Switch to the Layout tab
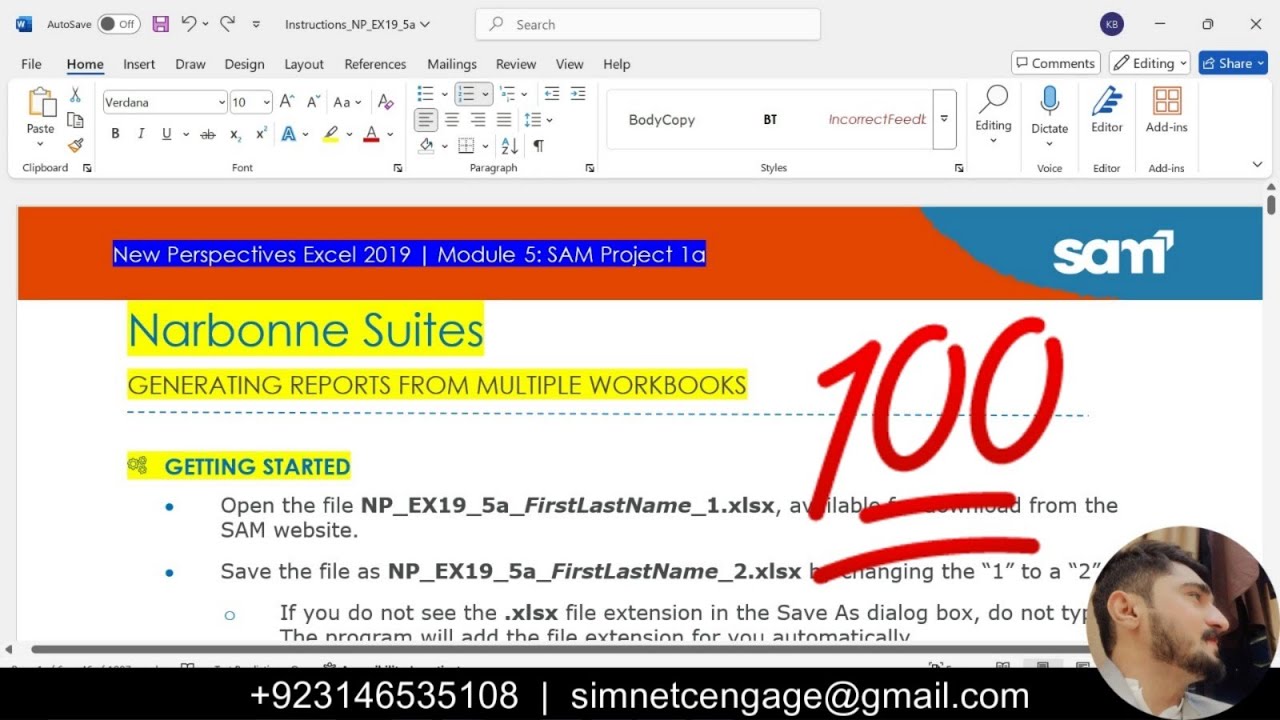 304,64
